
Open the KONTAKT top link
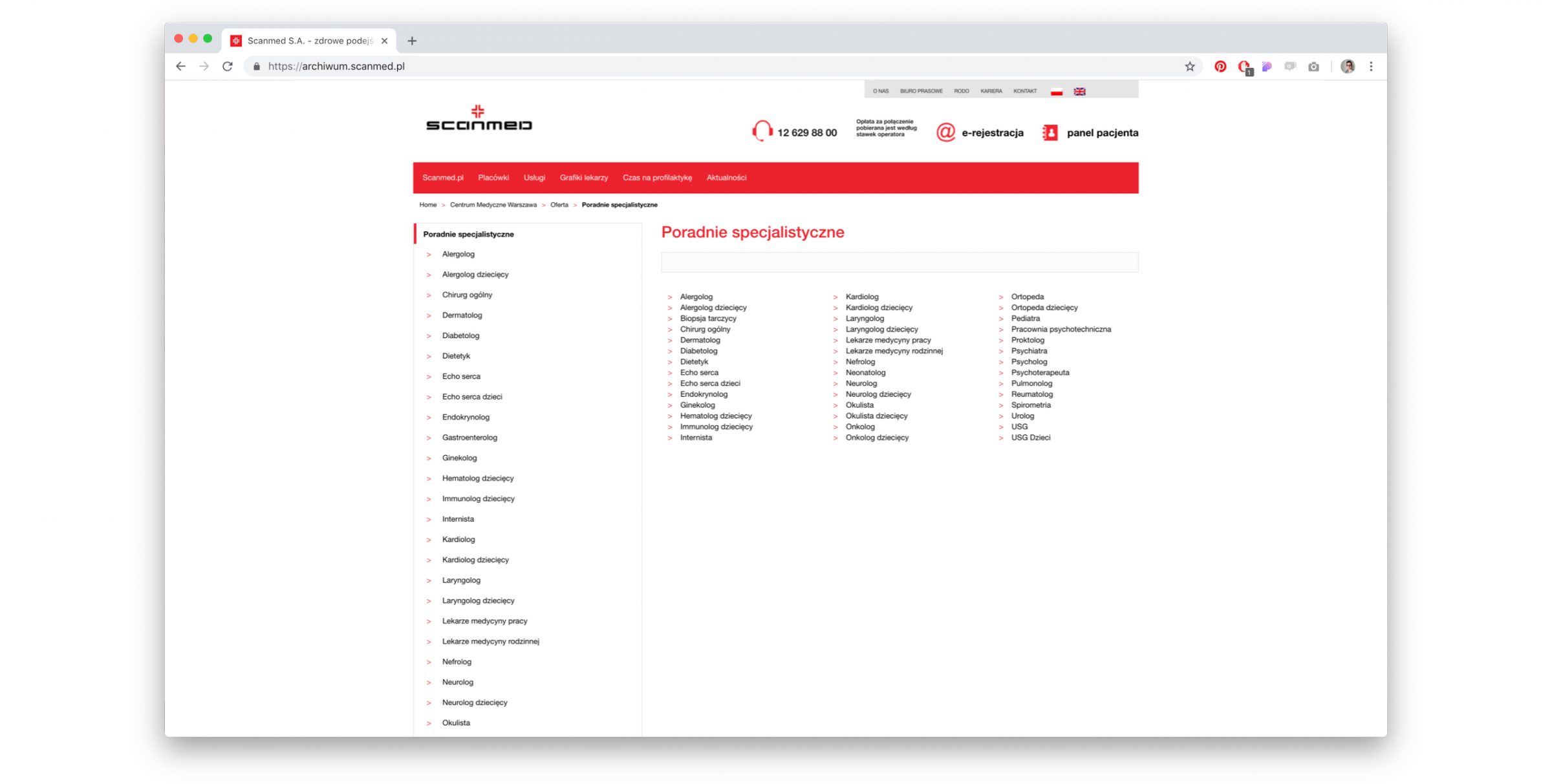click(x=1025, y=91)
